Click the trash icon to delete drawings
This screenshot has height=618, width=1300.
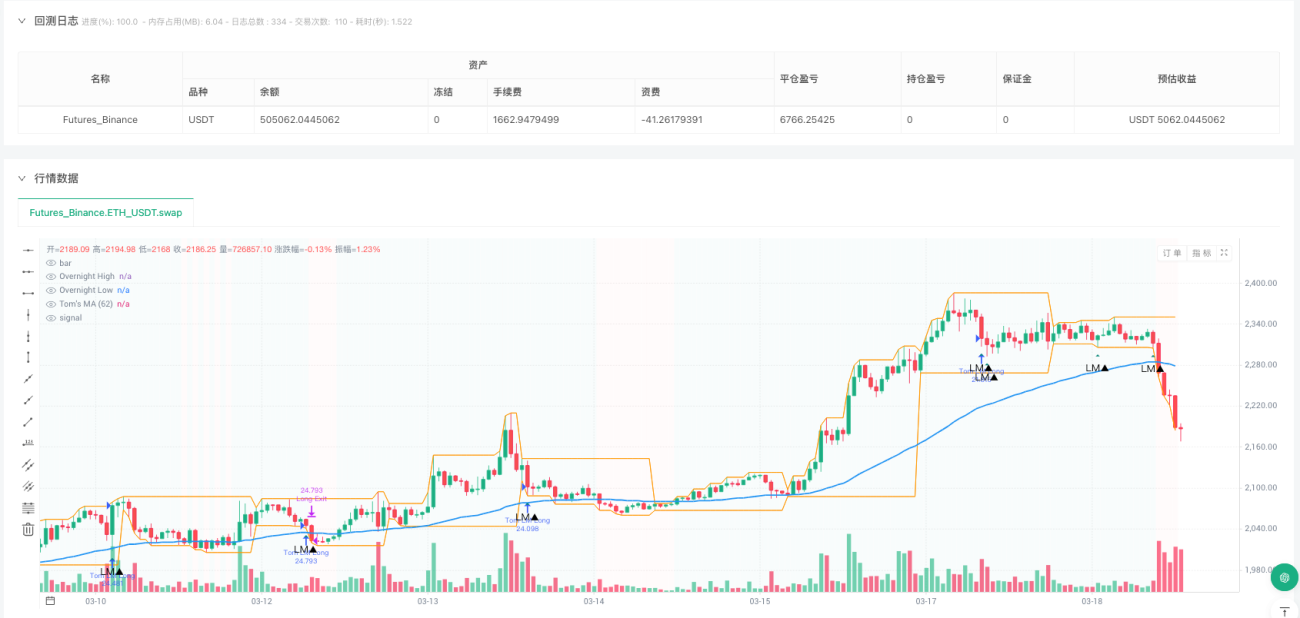coord(28,529)
